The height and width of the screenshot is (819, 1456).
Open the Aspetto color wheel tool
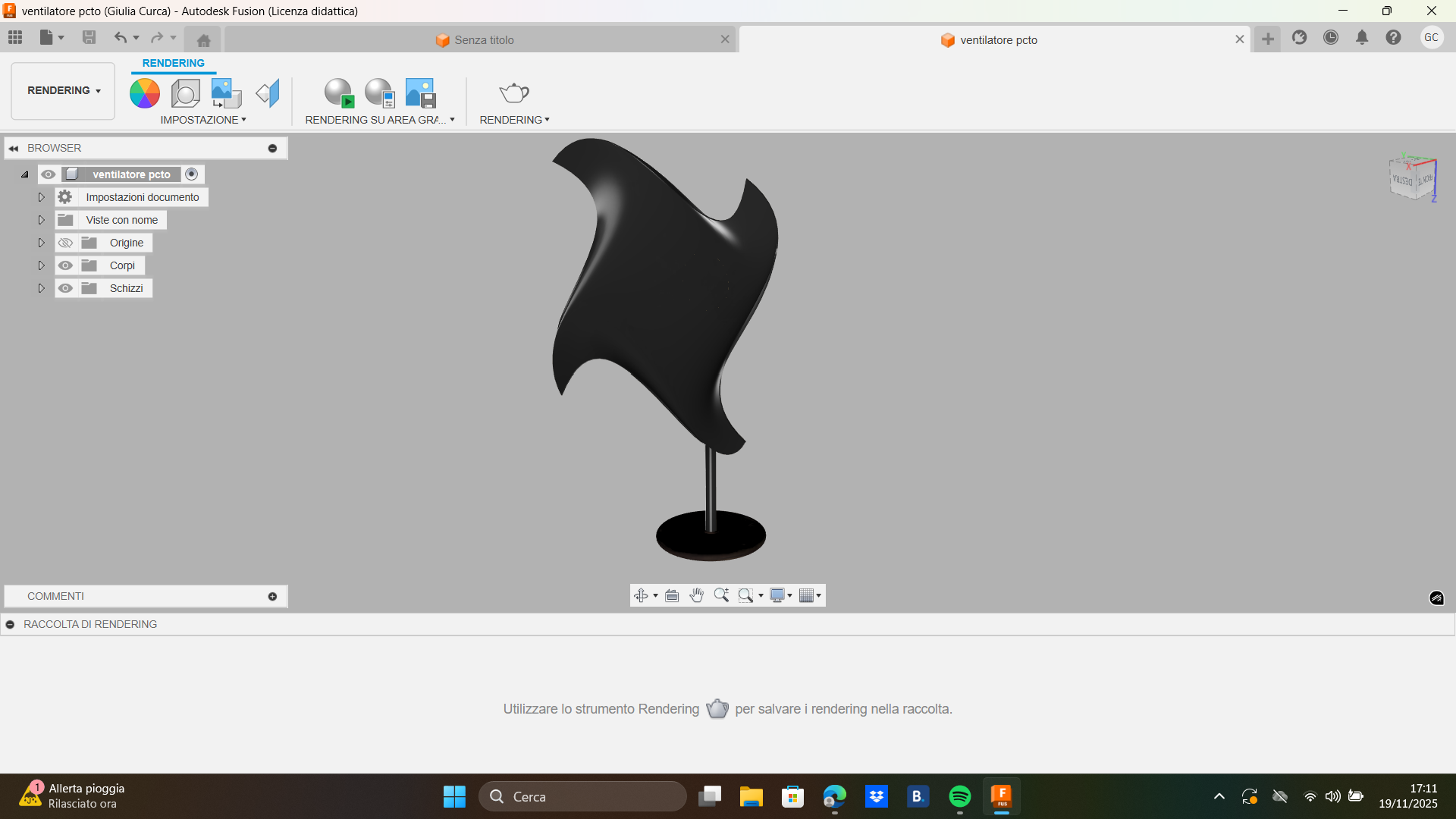pos(144,93)
